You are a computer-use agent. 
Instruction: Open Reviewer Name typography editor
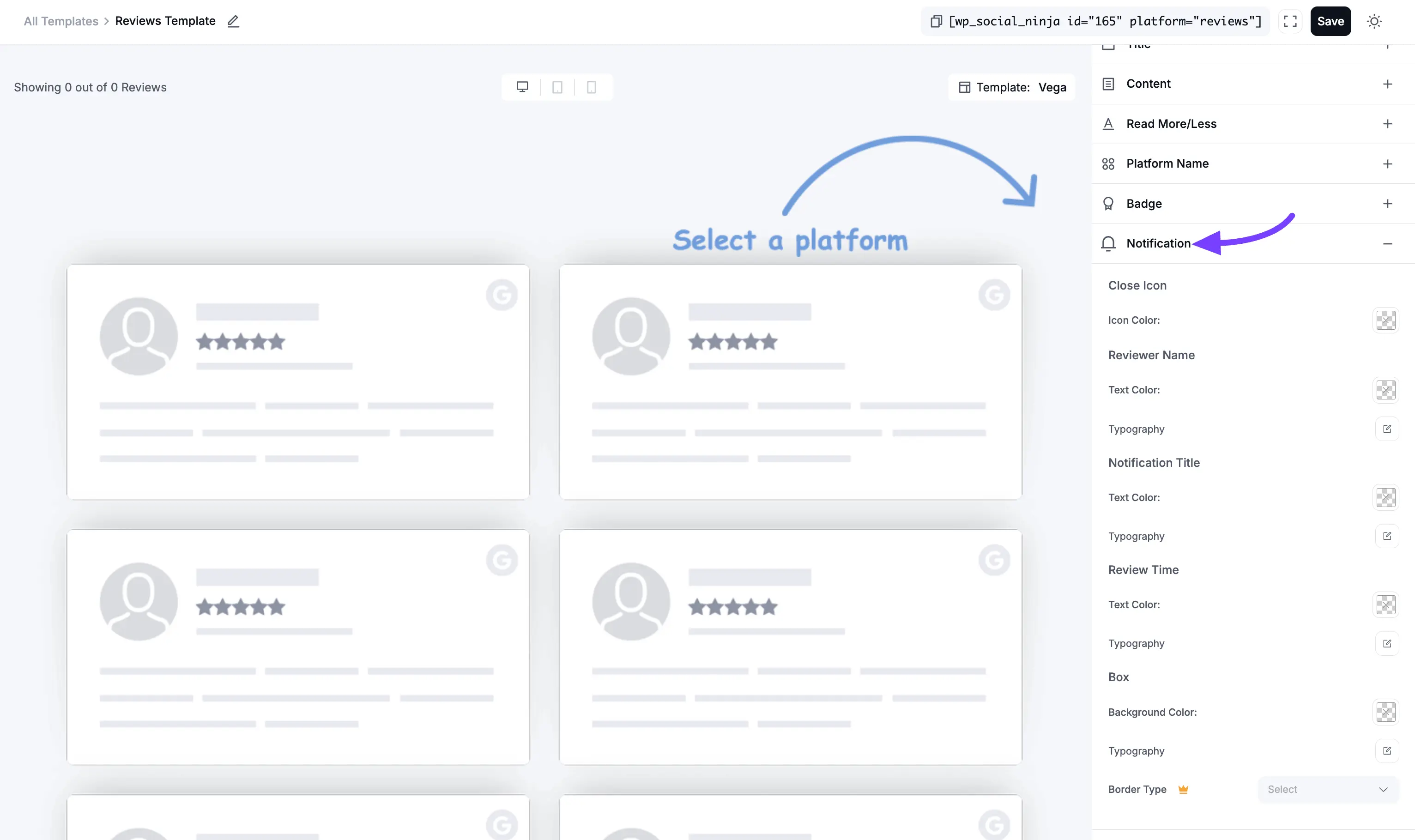click(x=1386, y=429)
